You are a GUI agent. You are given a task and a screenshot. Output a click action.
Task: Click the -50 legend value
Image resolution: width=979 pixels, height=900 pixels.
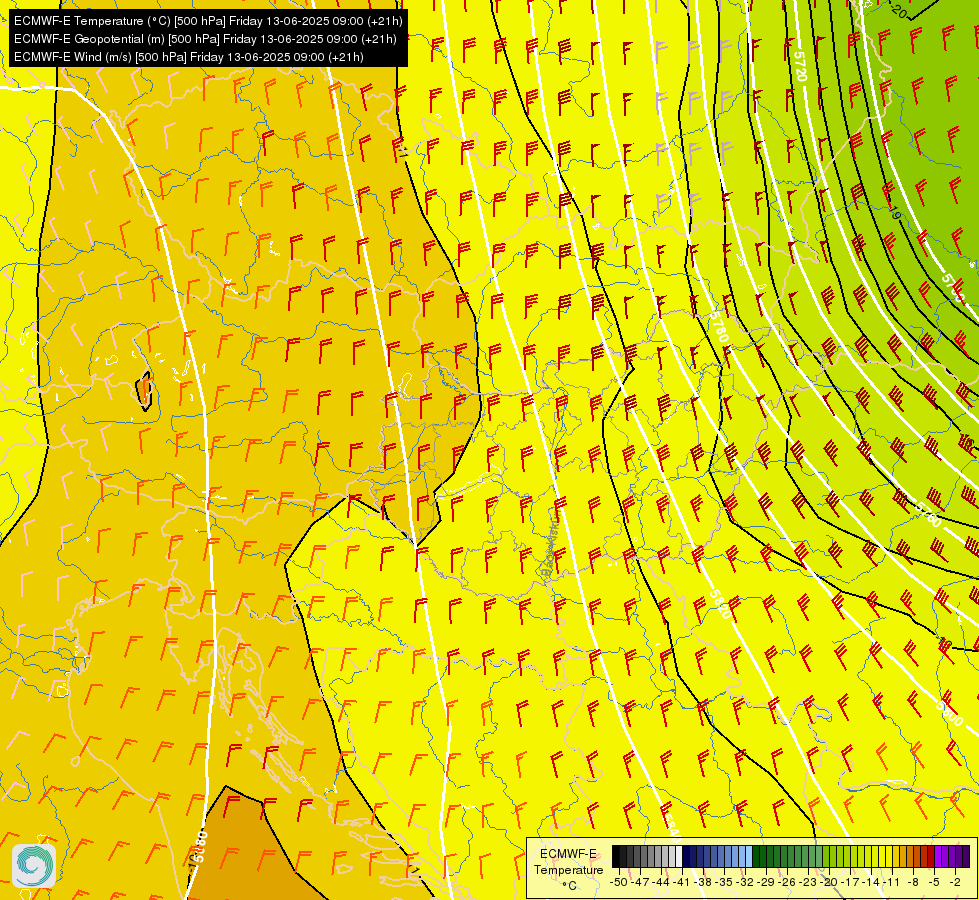619,882
